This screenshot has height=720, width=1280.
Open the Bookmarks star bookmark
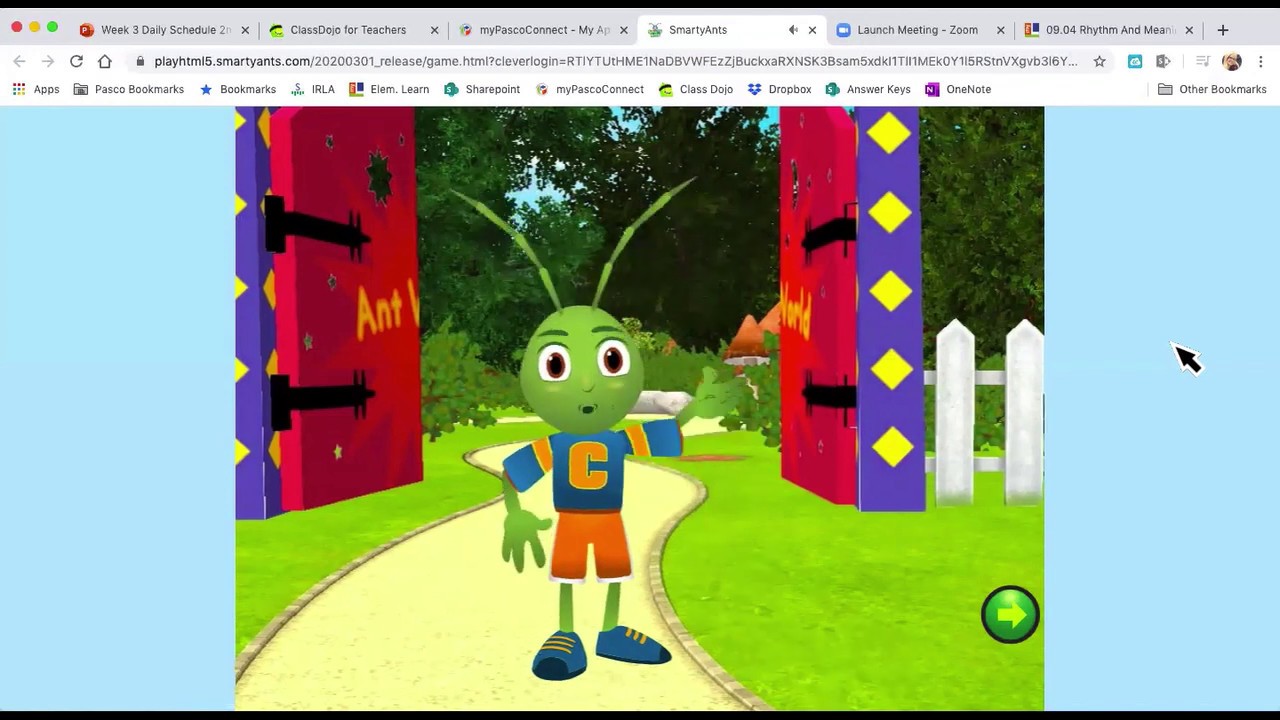(237, 89)
